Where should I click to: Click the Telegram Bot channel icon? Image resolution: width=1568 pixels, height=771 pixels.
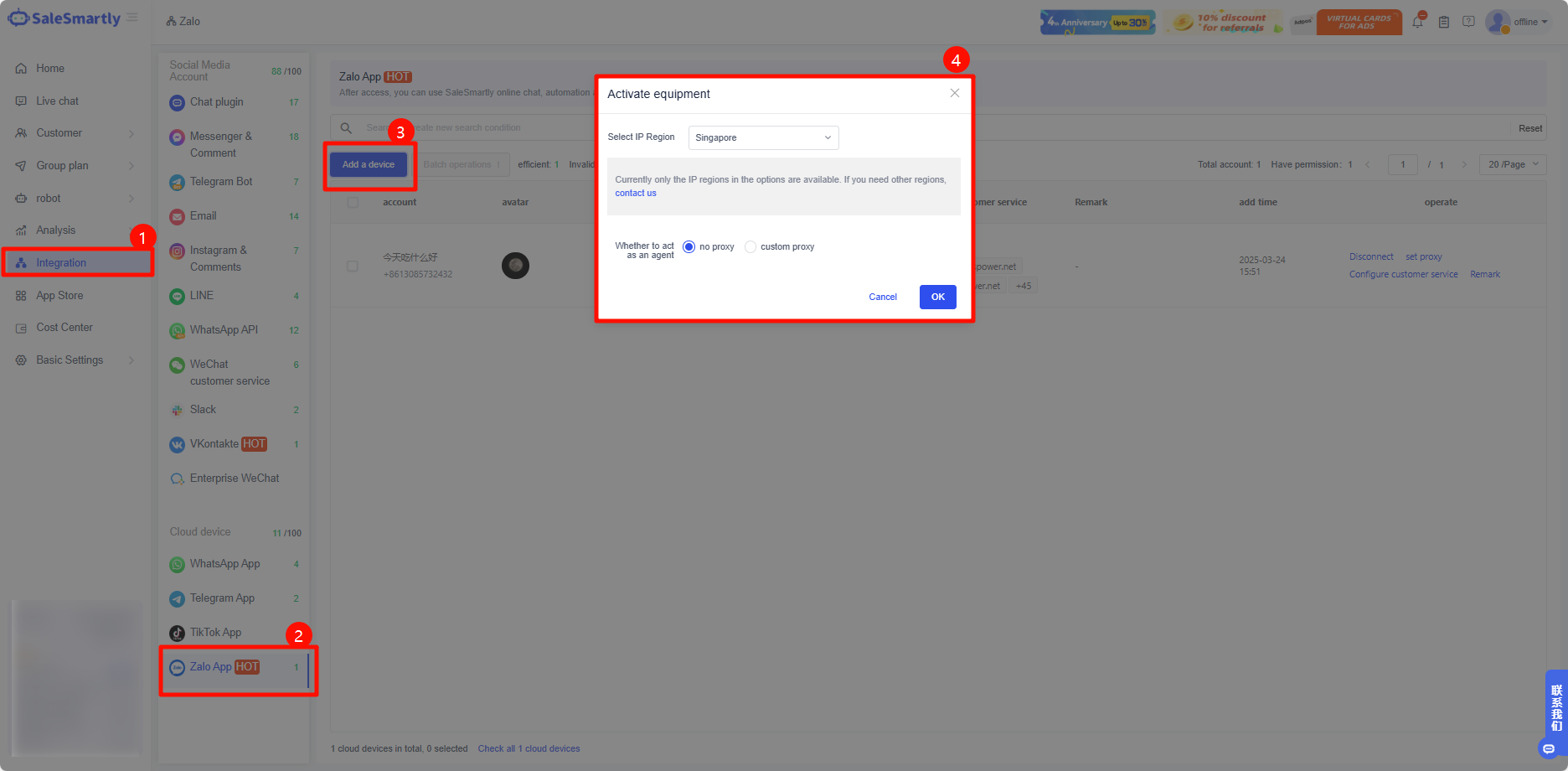[177, 183]
